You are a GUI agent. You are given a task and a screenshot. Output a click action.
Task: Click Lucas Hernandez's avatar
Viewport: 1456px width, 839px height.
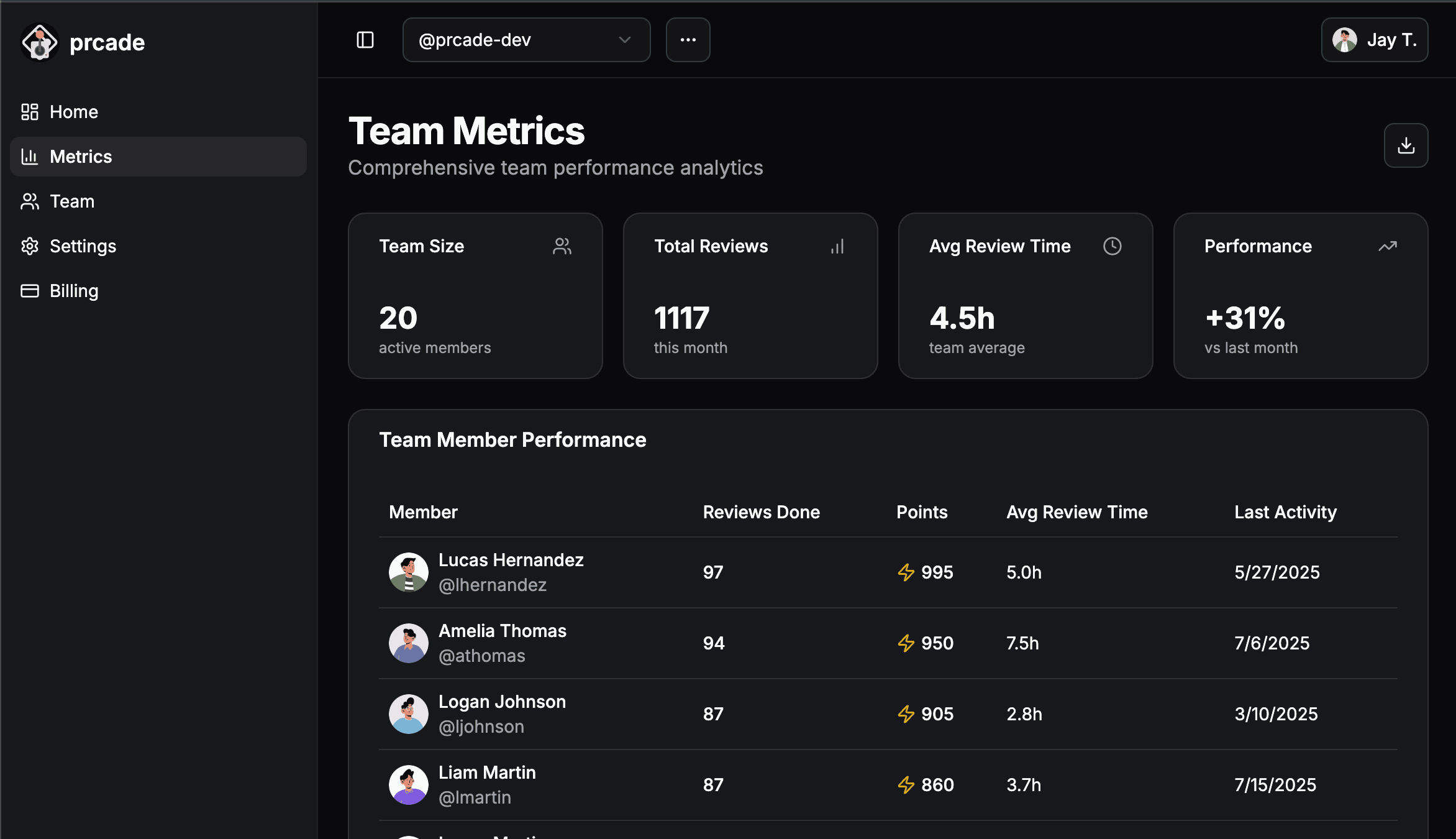(409, 572)
